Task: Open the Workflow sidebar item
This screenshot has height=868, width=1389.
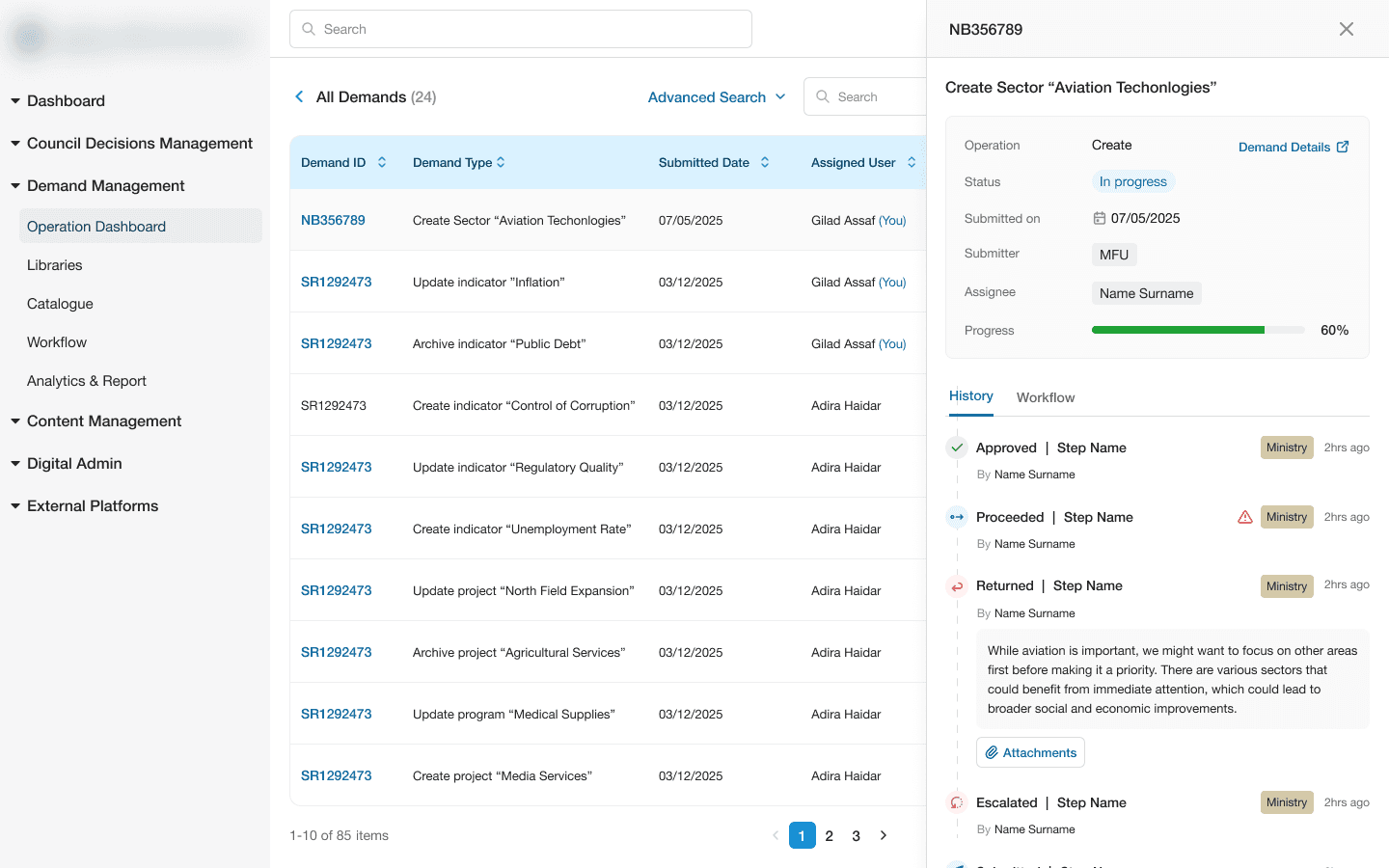Action: pos(57,341)
